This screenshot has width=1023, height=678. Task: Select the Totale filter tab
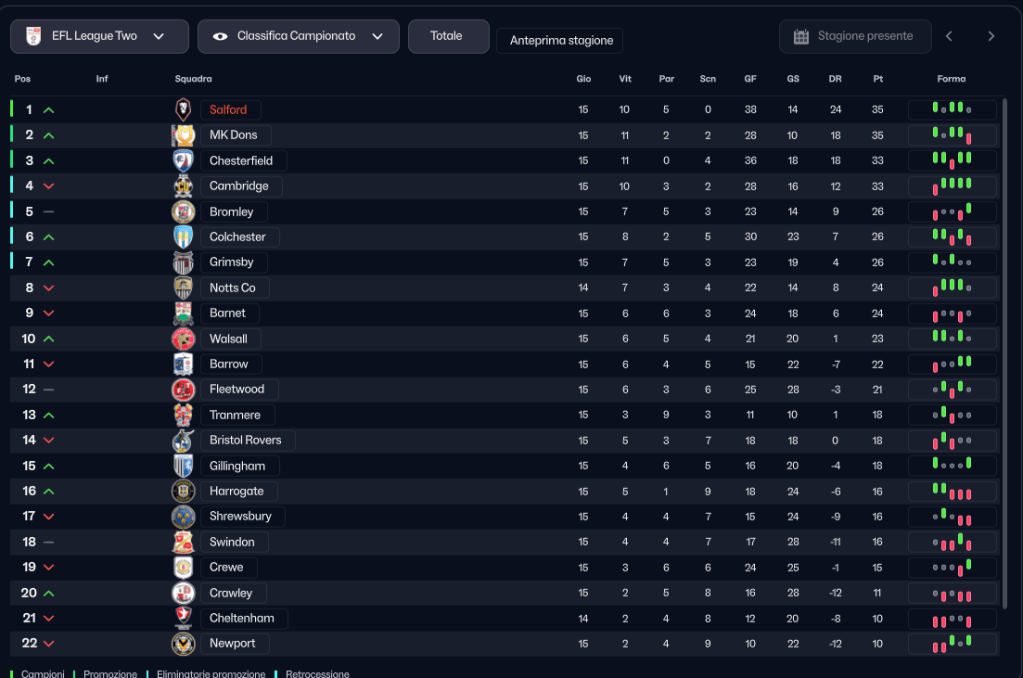pos(447,36)
